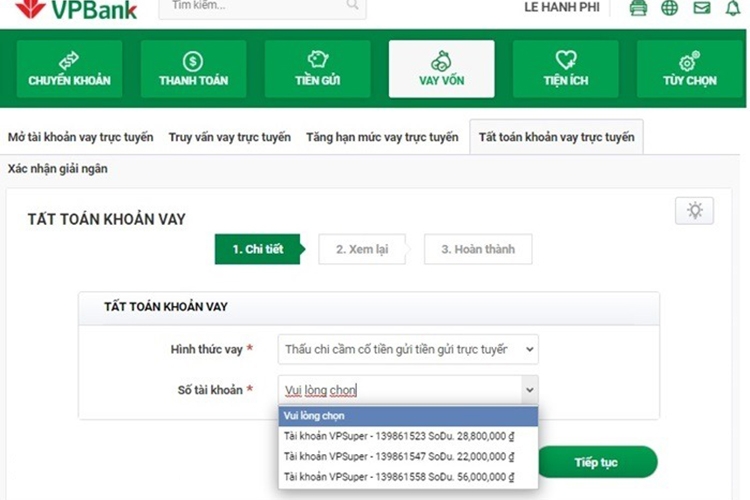Open the CHUYỂN KHOẢN menu

point(69,69)
